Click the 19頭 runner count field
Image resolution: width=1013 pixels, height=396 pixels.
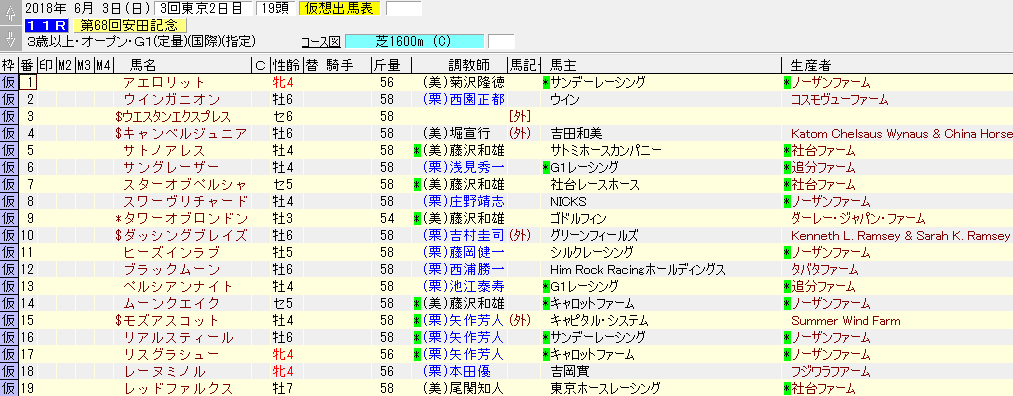276,8
